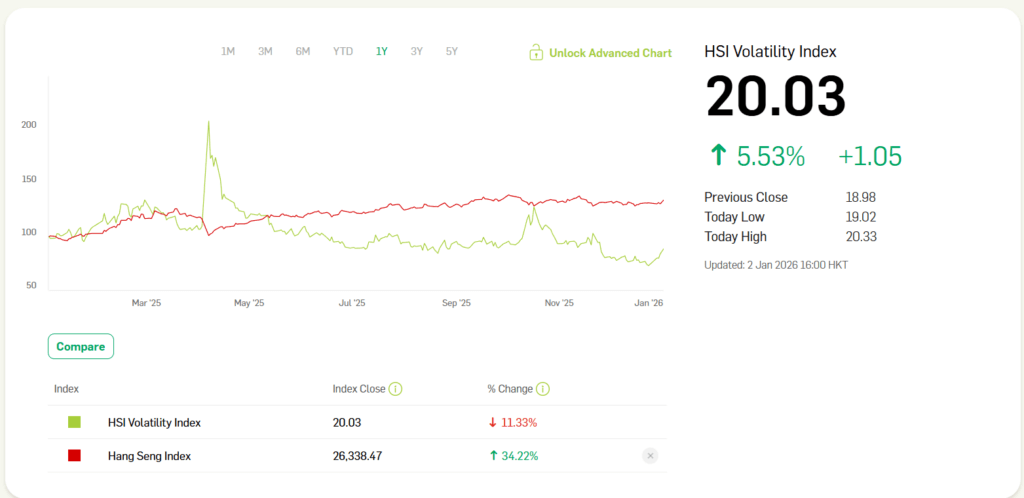The width and height of the screenshot is (1024, 498).
Task: Select the 3M time range
Action: click(x=265, y=51)
